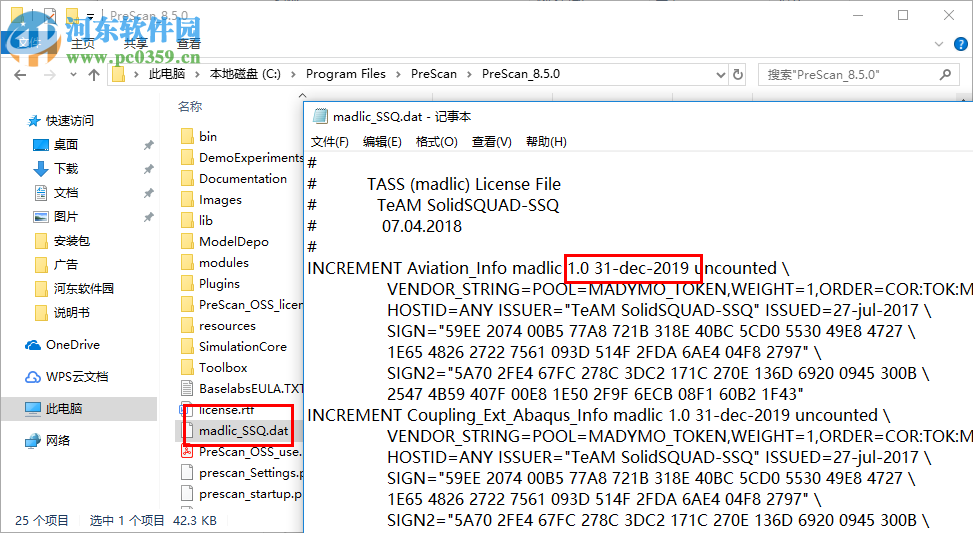This screenshot has width=973, height=533.
Task: Select prescan_Settings file icon
Action: (x=187, y=473)
